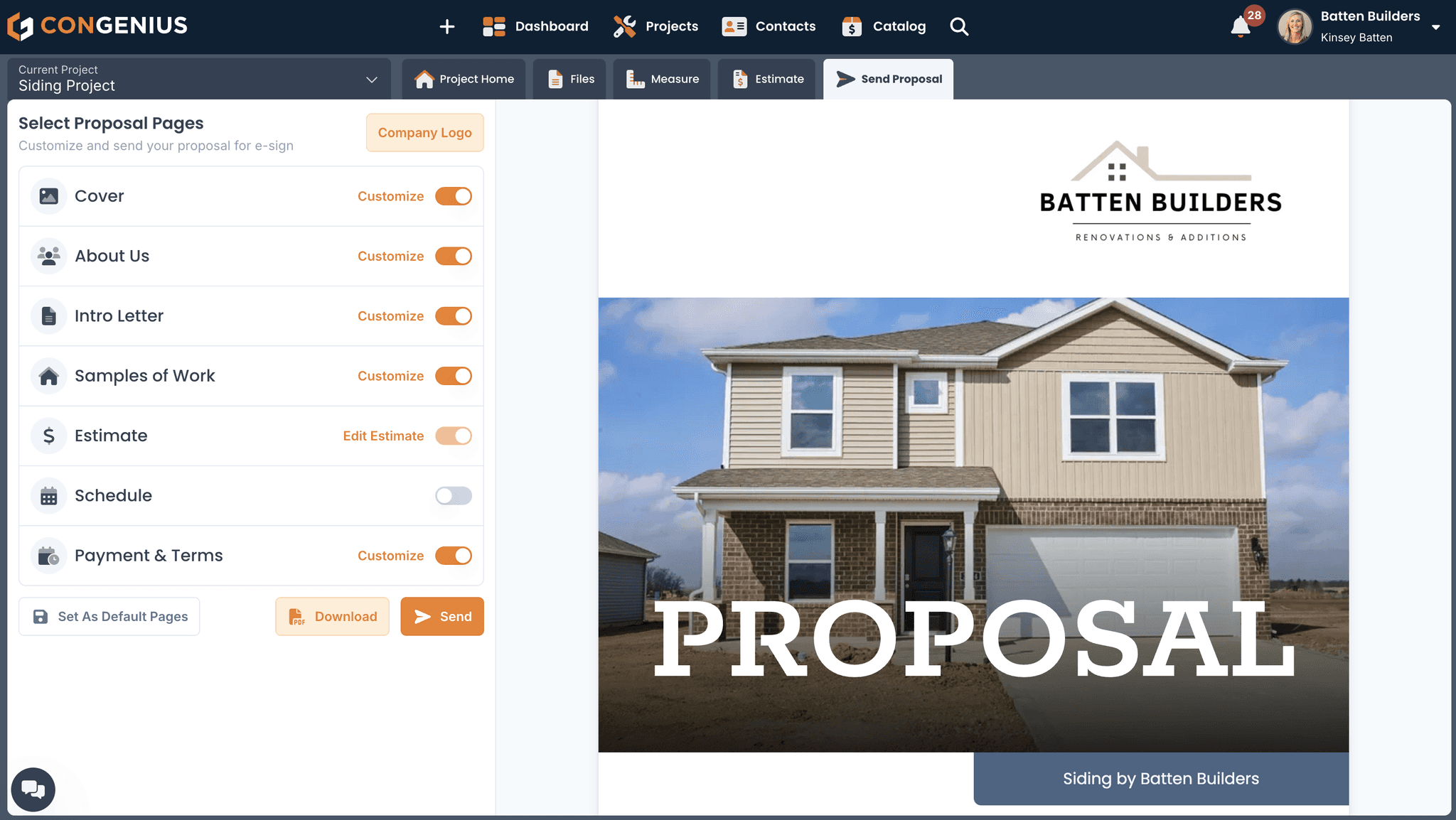Click the Company Logo button
Image resolution: width=1456 pixels, height=820 pixels.
424,132
